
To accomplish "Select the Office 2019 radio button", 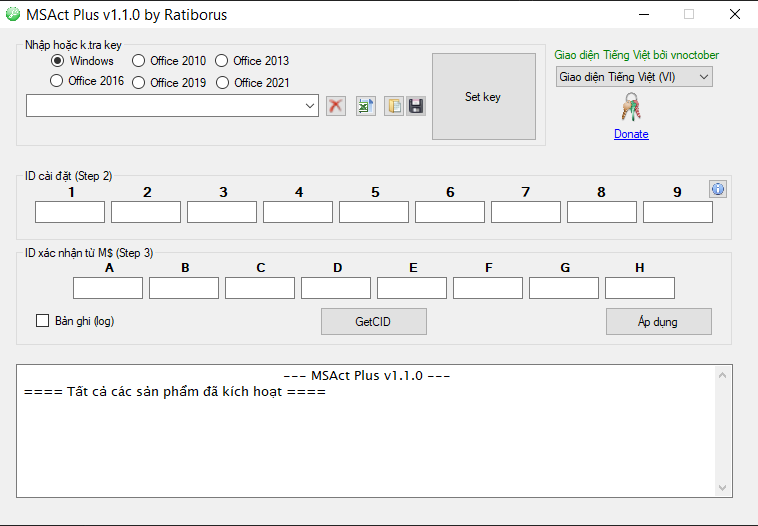I will 169,83.
